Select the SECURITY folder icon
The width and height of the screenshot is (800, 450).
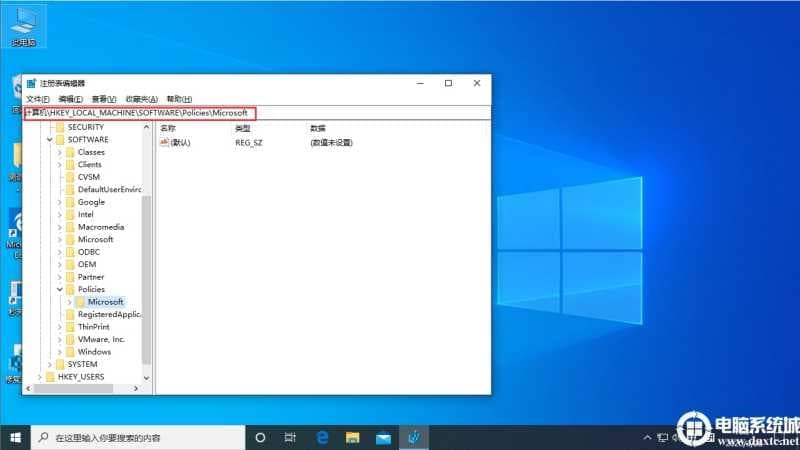(60, 127)
